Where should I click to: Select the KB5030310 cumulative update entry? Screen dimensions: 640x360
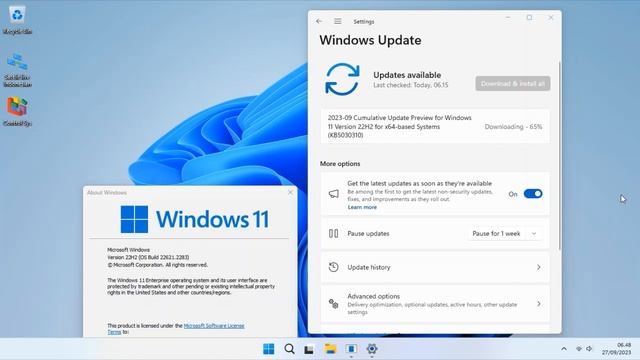(x=435, y=127)
